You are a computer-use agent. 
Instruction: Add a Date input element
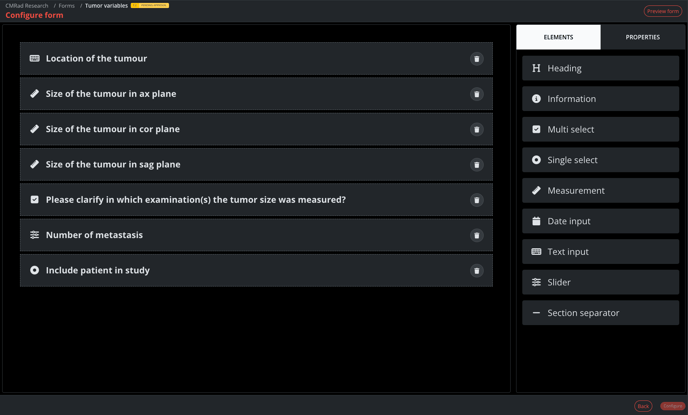tap(600, 221)
